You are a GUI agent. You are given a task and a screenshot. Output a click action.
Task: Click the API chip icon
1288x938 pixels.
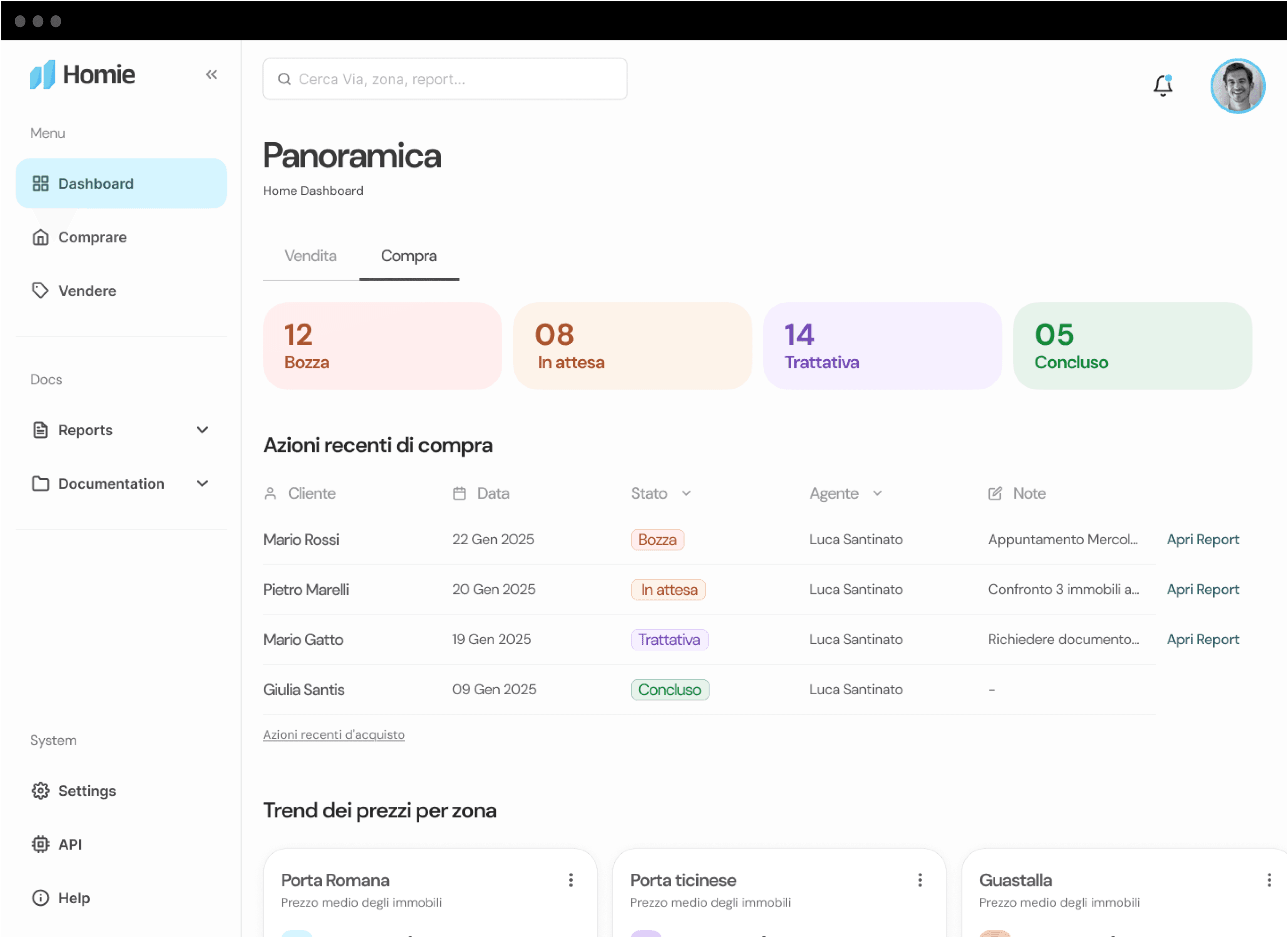pyautogui.click(x=40, y=844)
